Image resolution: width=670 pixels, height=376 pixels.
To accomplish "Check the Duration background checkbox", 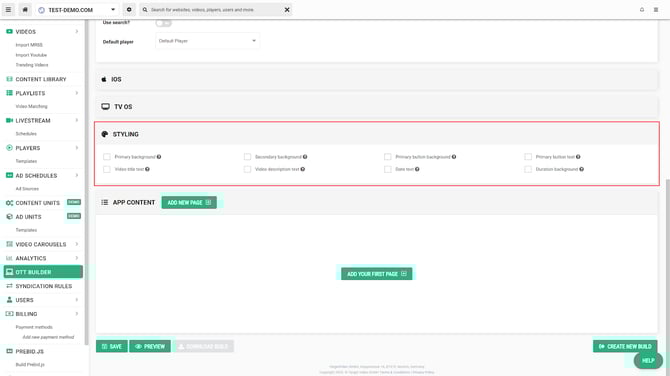I will coord(528,169).
